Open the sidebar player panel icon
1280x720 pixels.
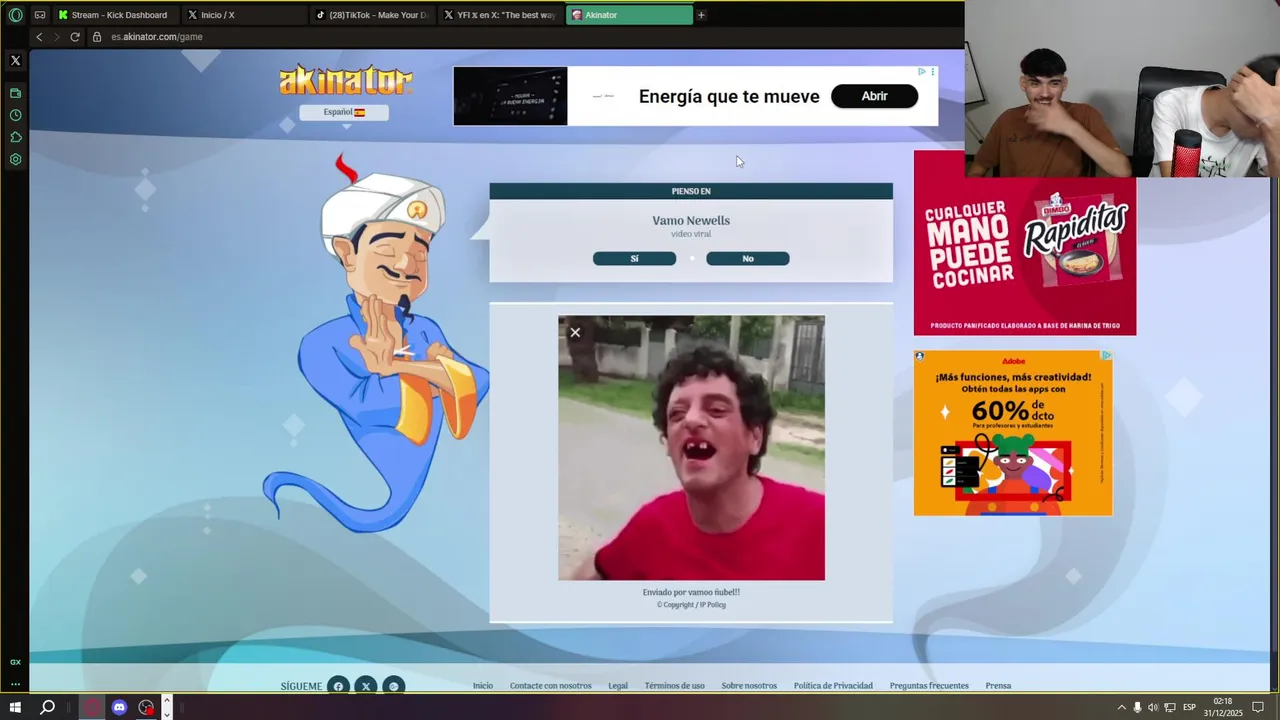[x=15, y=93]
